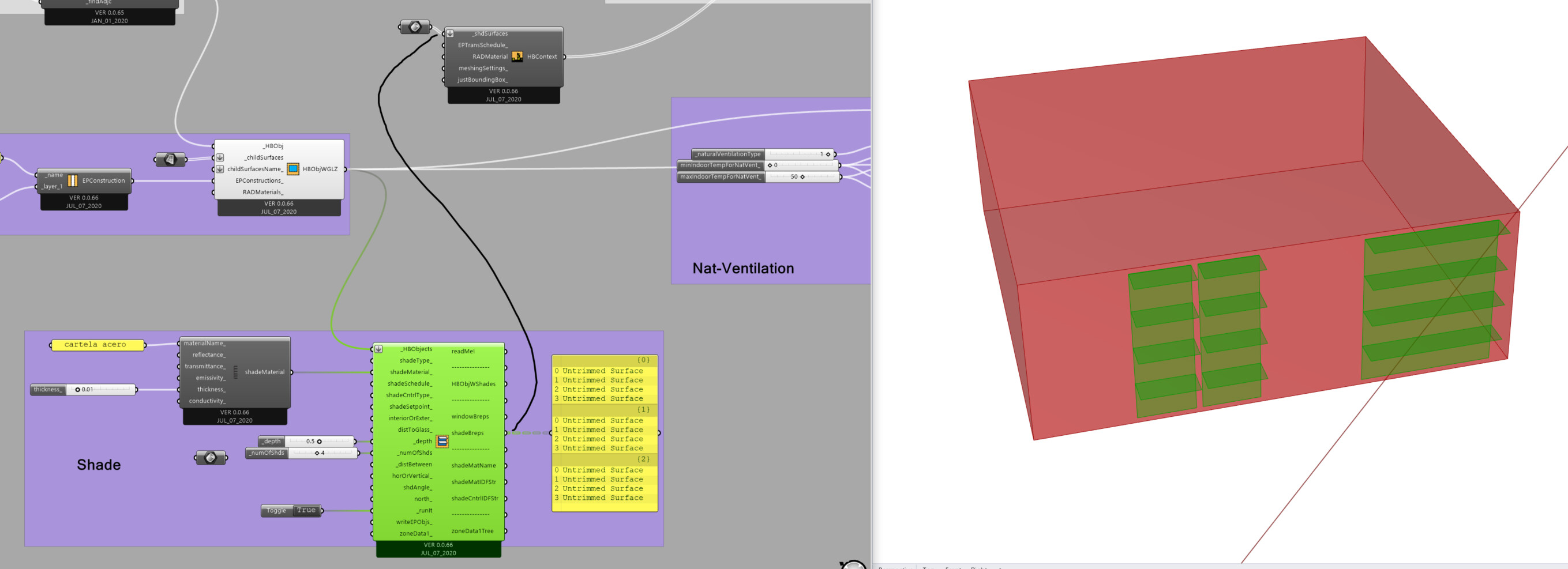1568x569 pixels.
Task: Select branch header {2} in the yellow panel
Action: (605, 459)
